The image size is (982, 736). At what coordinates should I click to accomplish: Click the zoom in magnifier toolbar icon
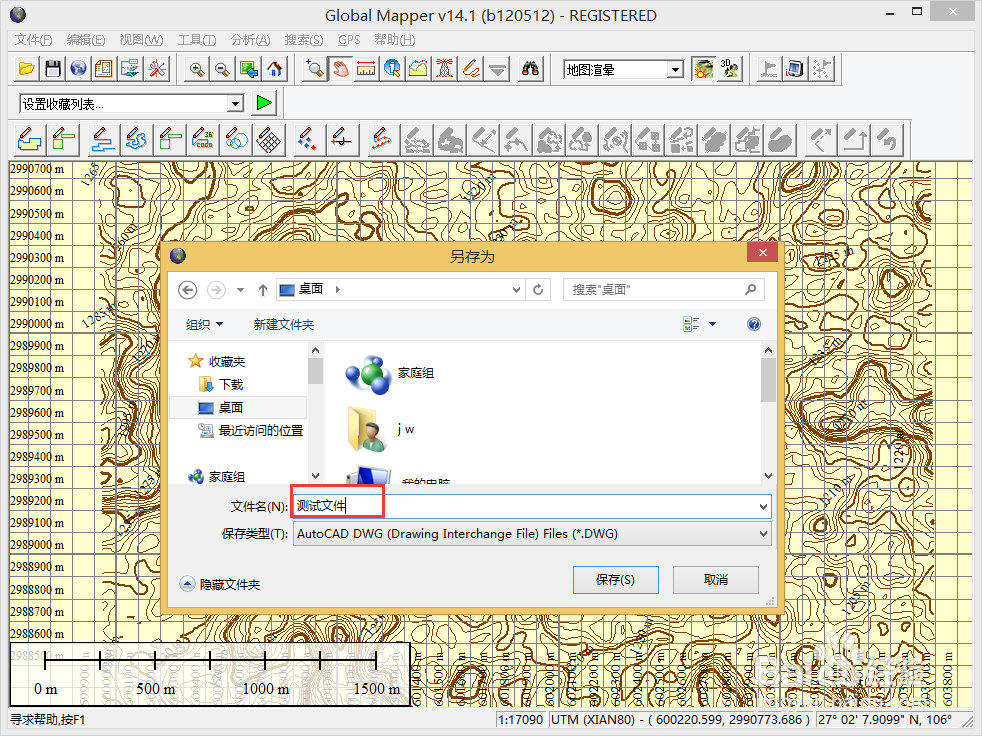197,68
